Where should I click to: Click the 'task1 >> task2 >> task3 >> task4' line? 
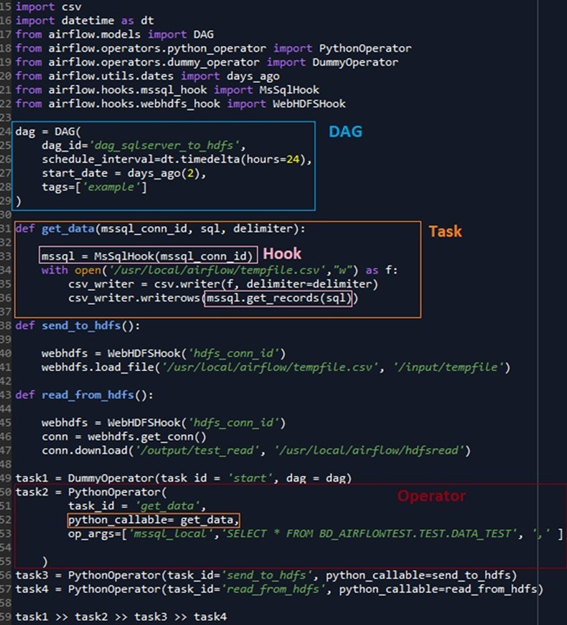(121, 617)
